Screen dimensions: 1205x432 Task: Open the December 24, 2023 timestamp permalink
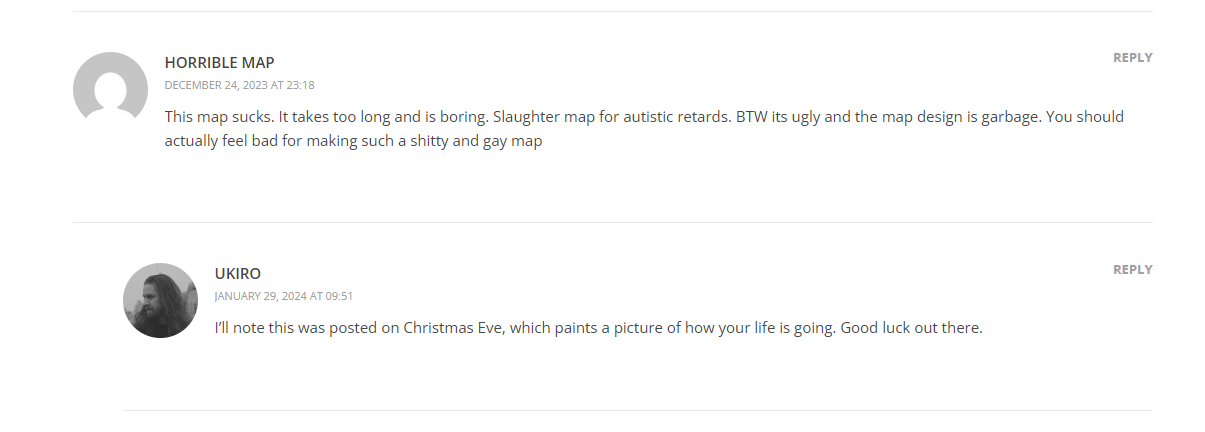[239, 85]
